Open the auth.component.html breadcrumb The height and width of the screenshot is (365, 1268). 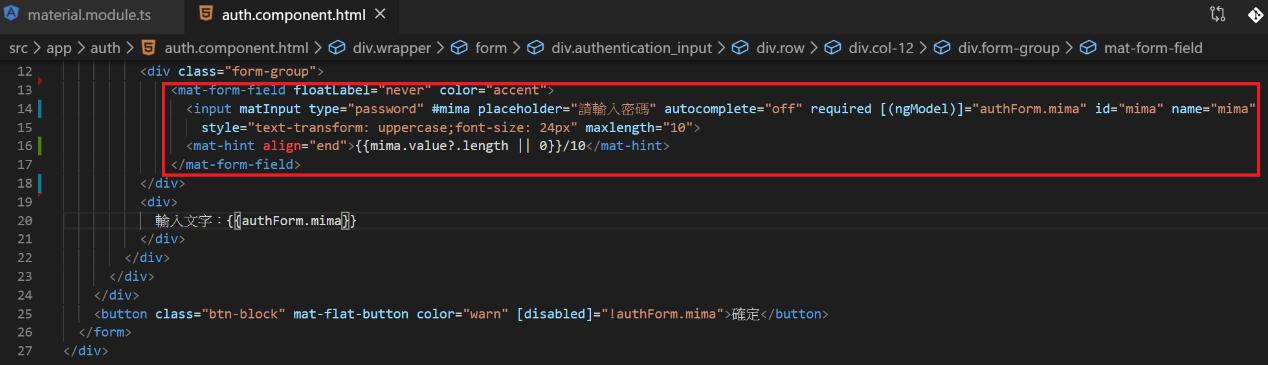(236, 48)
